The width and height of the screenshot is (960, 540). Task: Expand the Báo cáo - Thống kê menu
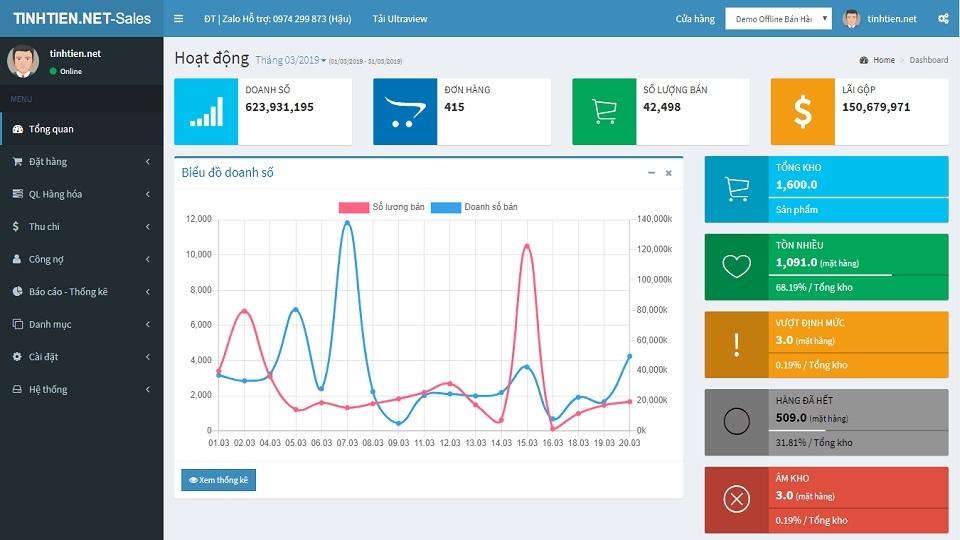pos(82,291)
